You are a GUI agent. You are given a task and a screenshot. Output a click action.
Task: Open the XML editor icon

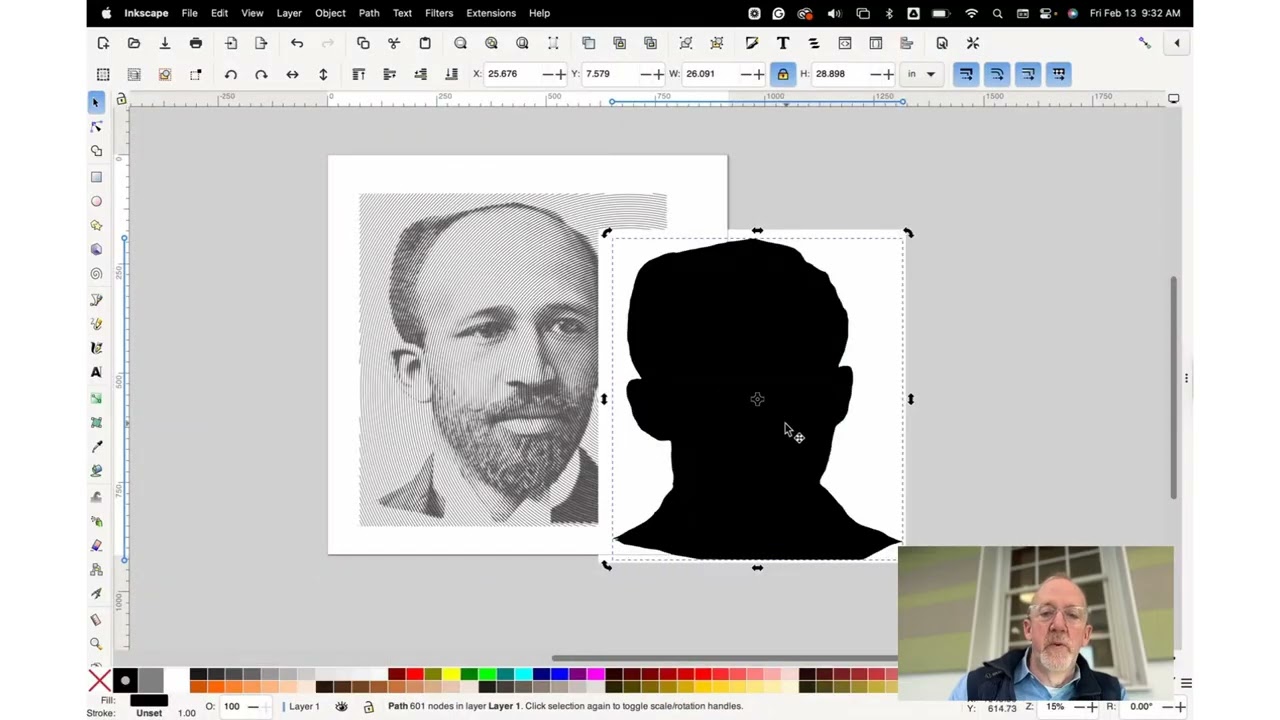845,43
